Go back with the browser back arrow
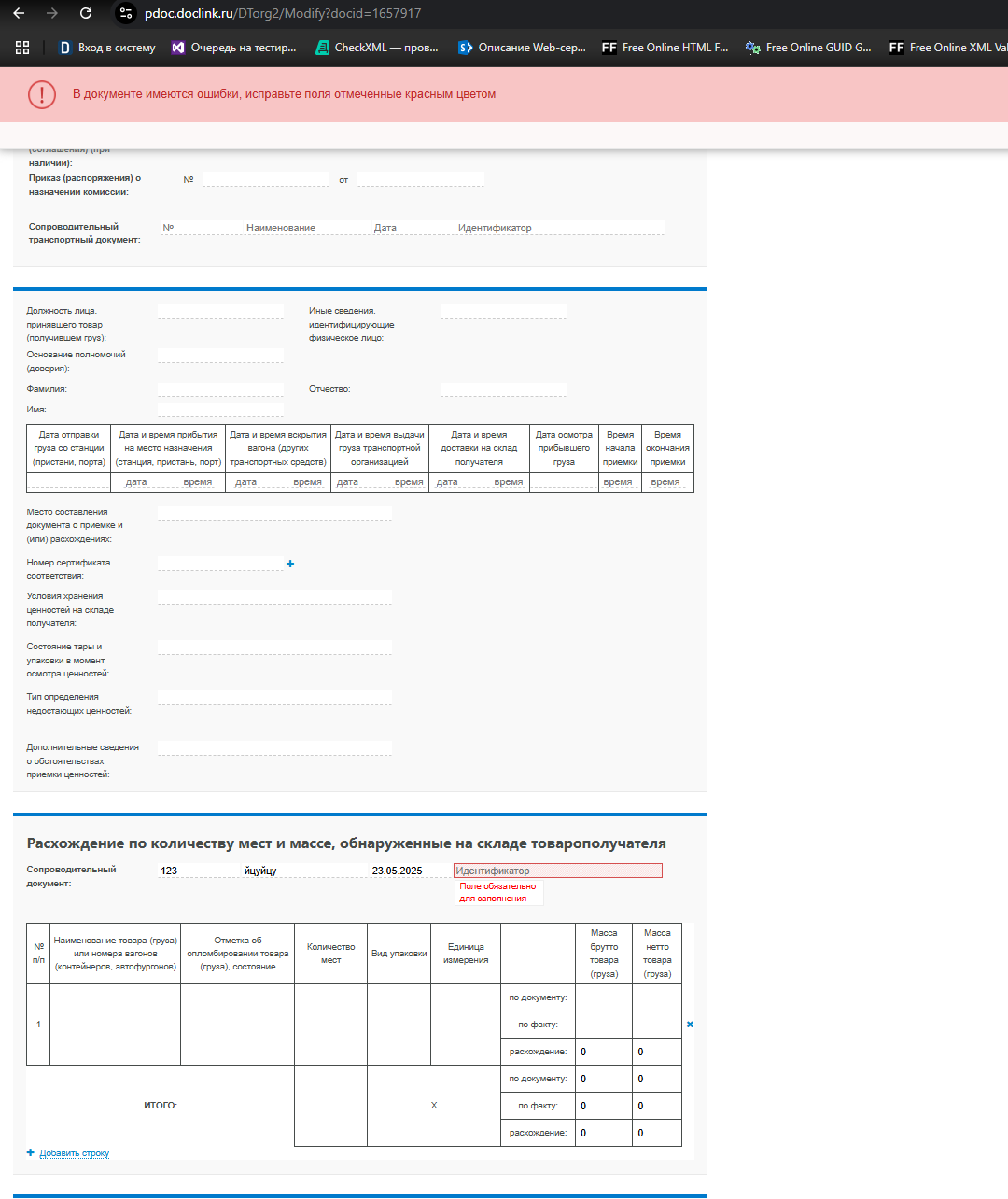Image resolution: width=1008 pixels, height=1199 pixels. pos(19,13)
